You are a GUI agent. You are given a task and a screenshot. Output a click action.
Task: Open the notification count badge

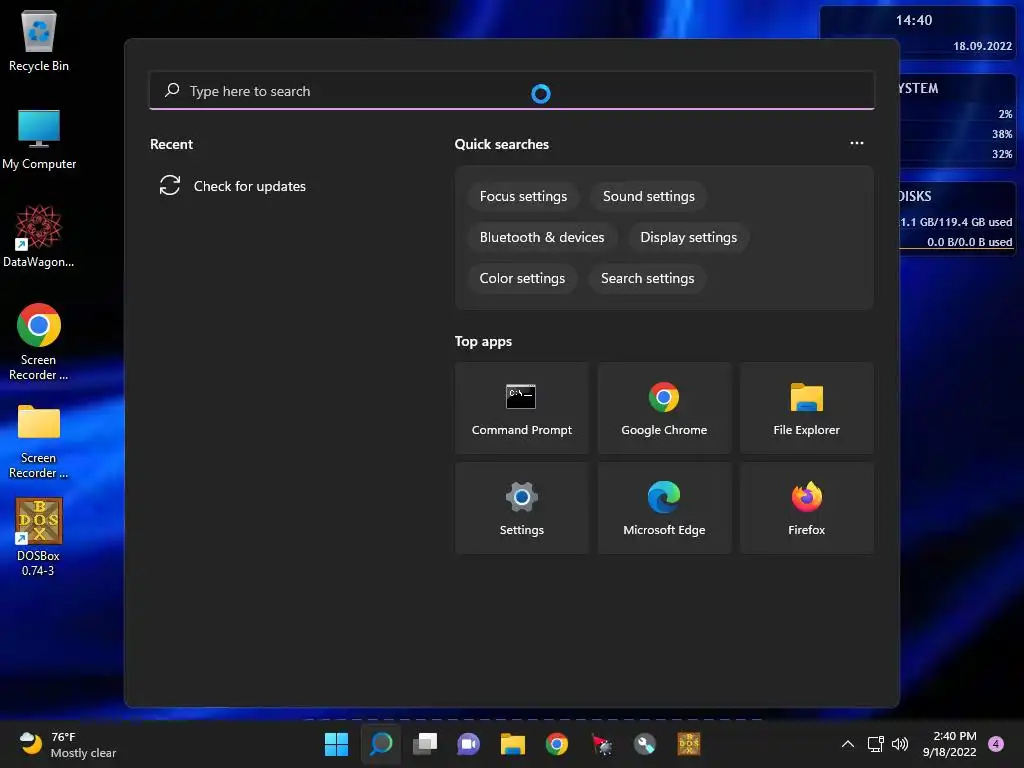click(996, 744)
